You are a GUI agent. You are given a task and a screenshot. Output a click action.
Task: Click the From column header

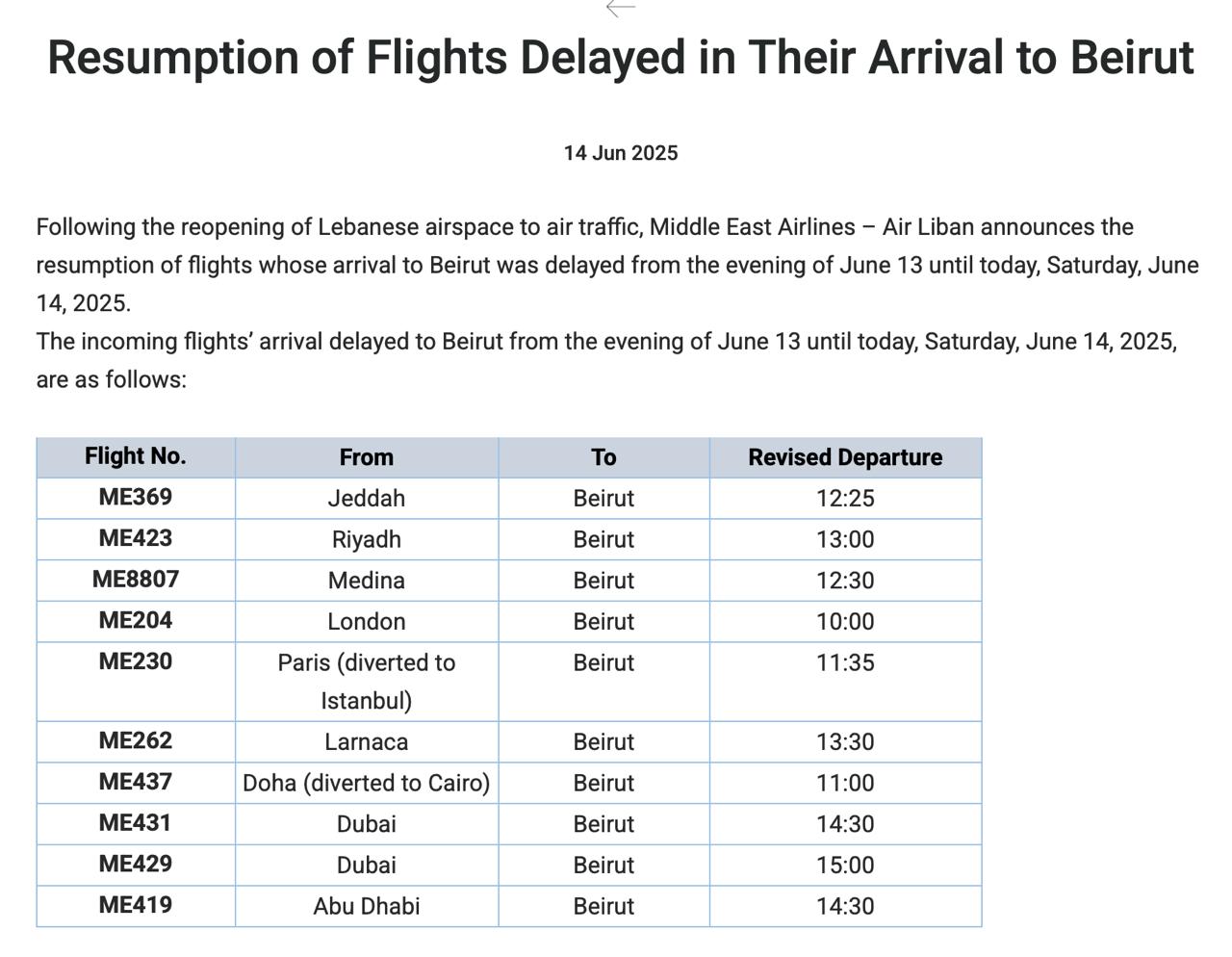click(367, 457)
